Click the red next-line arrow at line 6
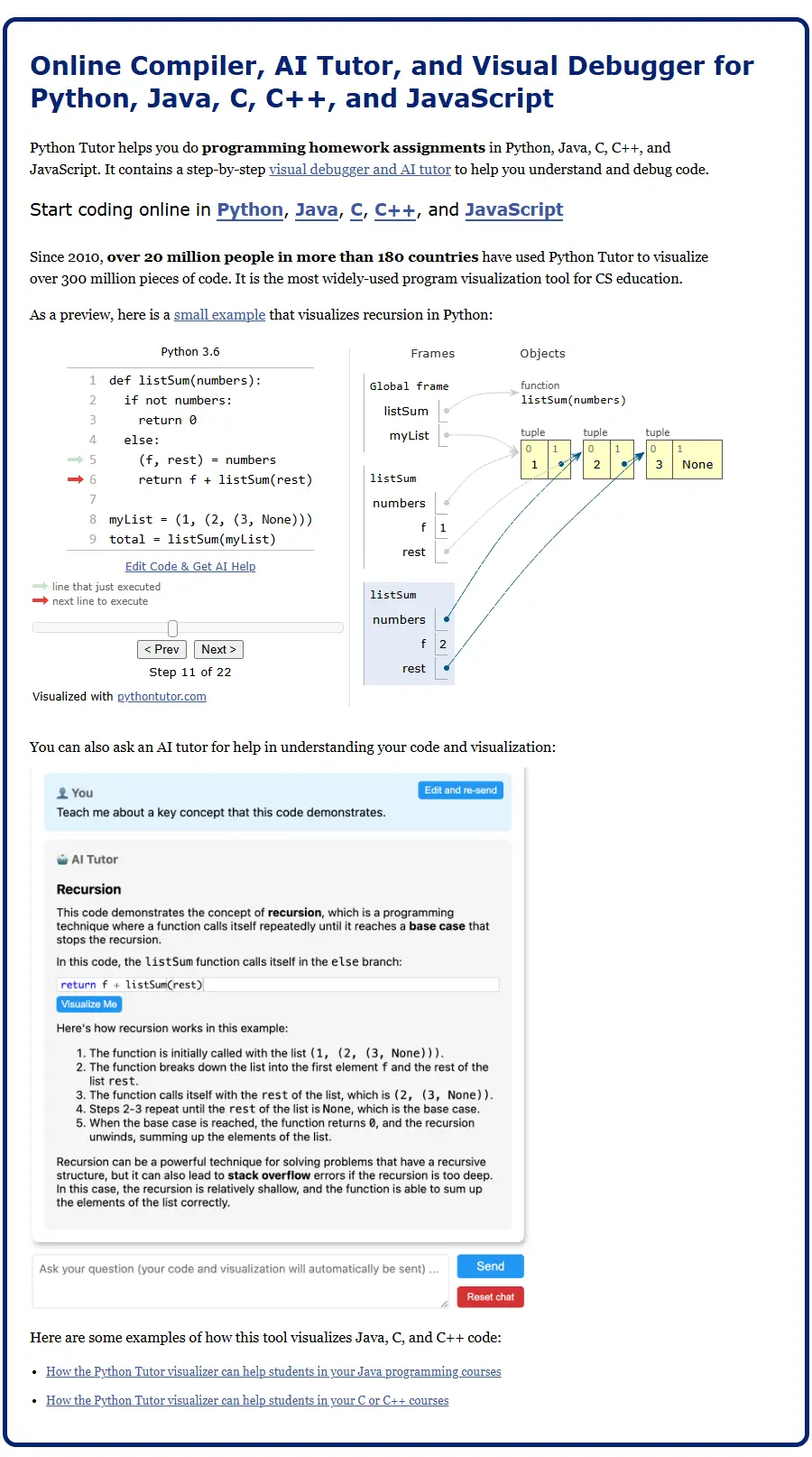 75,479
